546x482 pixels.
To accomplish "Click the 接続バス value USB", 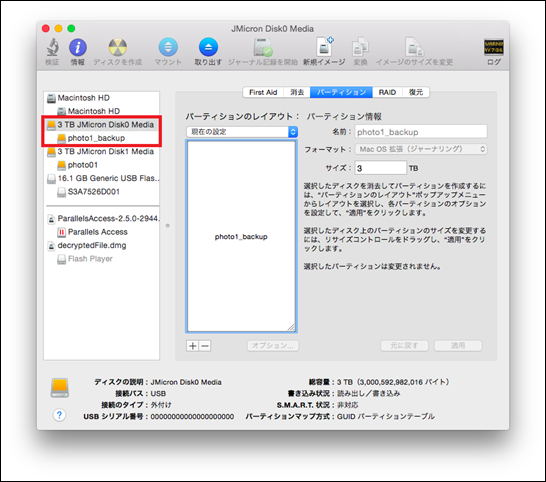I will tap(158, 394).
